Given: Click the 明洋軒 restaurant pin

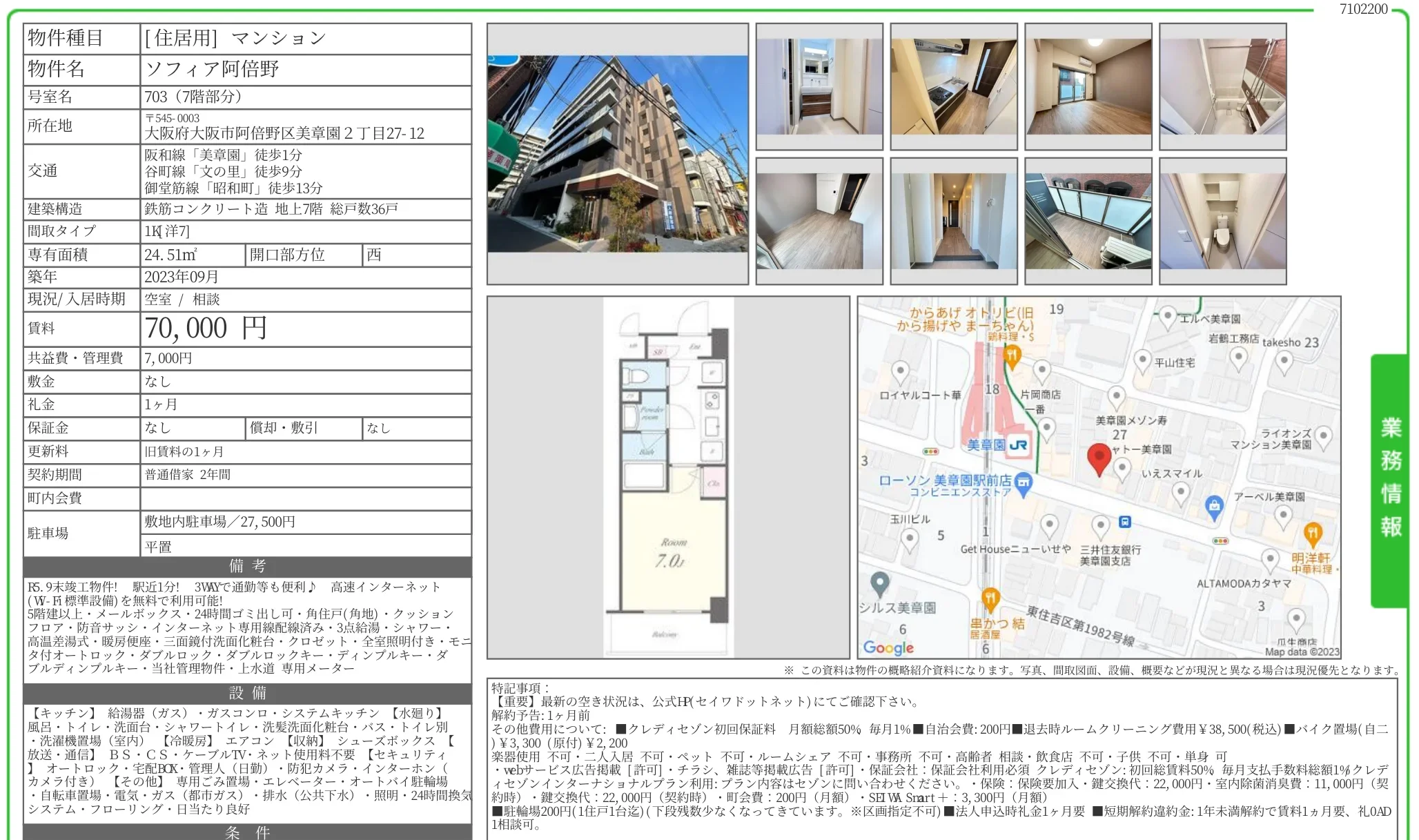Looking at the screenshot, I should coord(1312,534).
